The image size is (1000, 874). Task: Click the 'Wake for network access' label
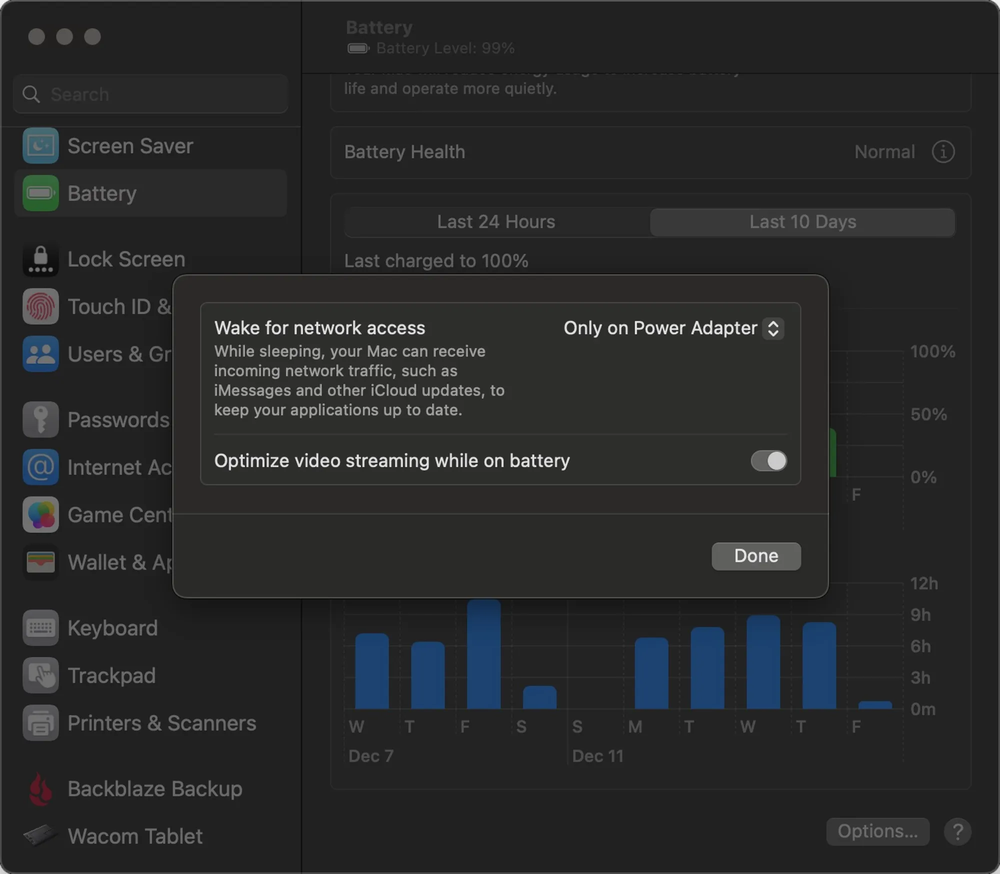[x=320, y=328]
